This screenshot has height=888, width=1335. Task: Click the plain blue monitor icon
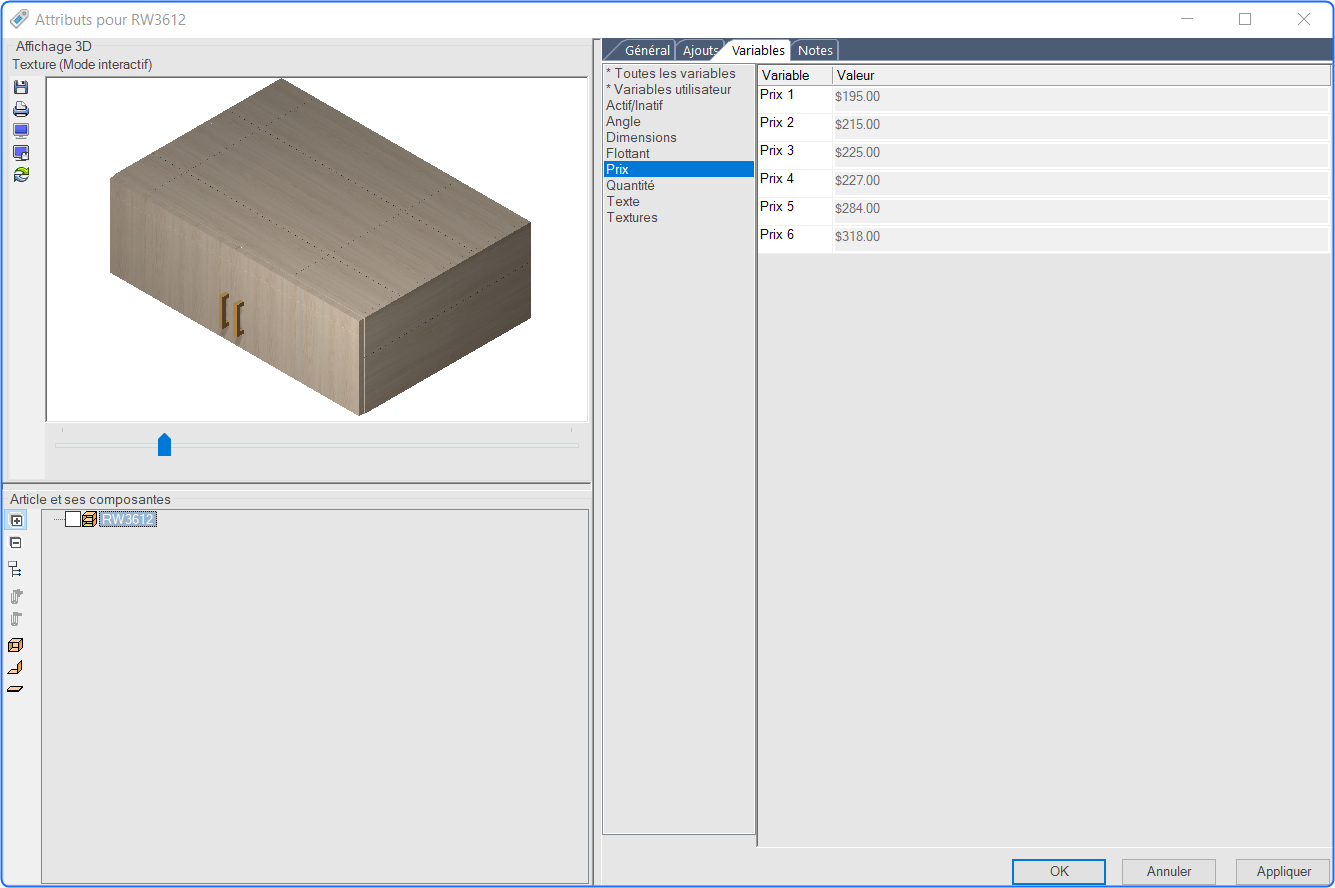(x=21, y=131)
